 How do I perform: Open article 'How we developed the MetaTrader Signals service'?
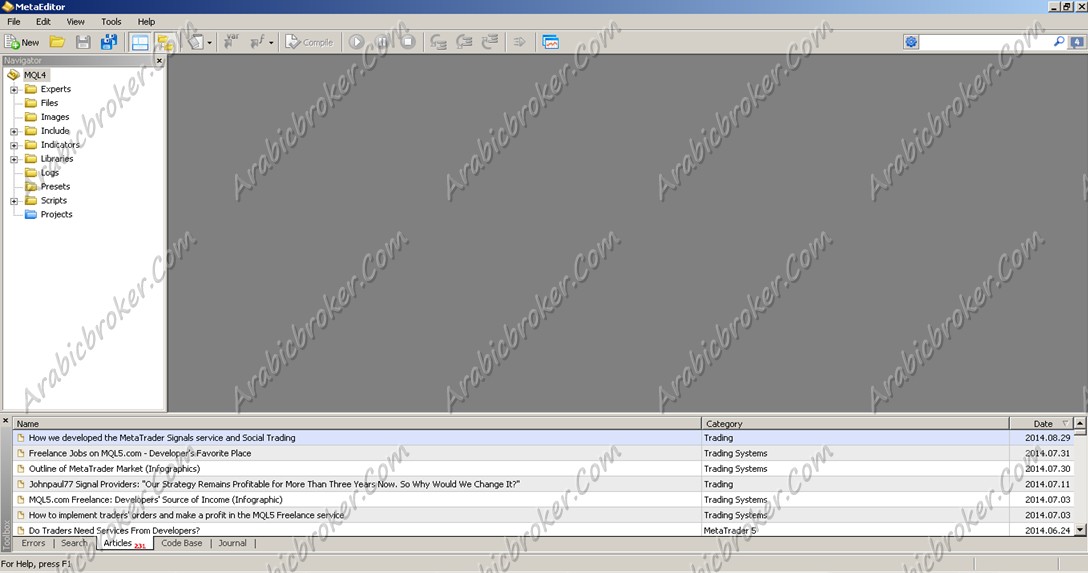point(162,438)
